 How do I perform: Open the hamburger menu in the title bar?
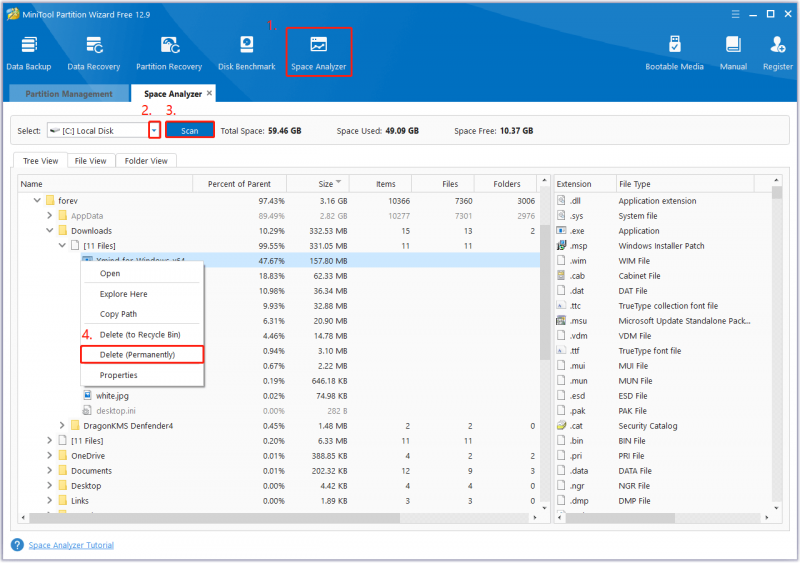735,14
